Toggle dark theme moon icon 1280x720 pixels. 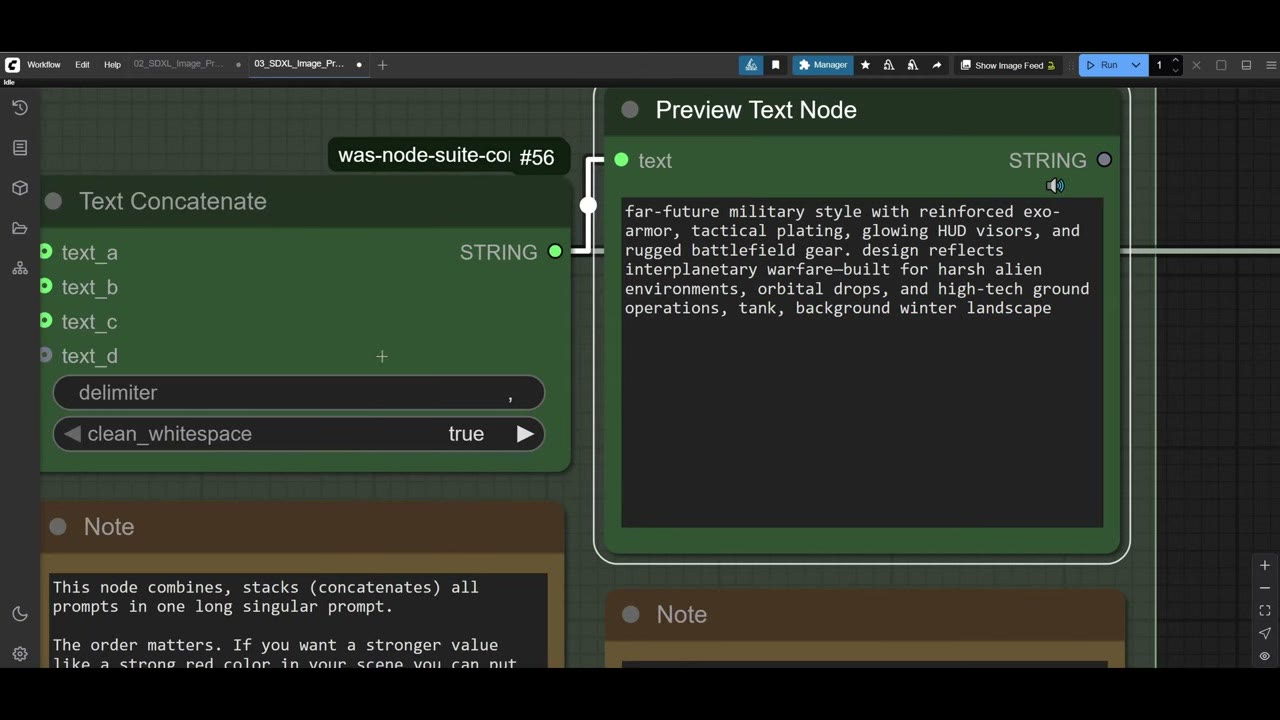[x=20, y=614]
